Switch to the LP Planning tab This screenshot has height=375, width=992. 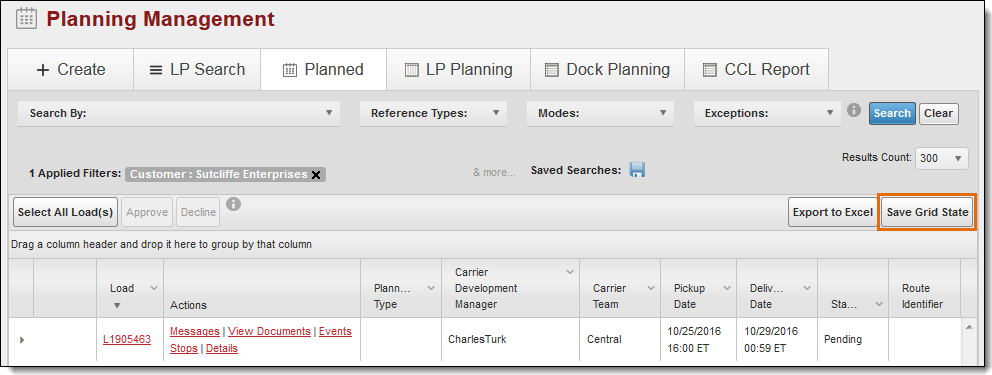point(459,70)
